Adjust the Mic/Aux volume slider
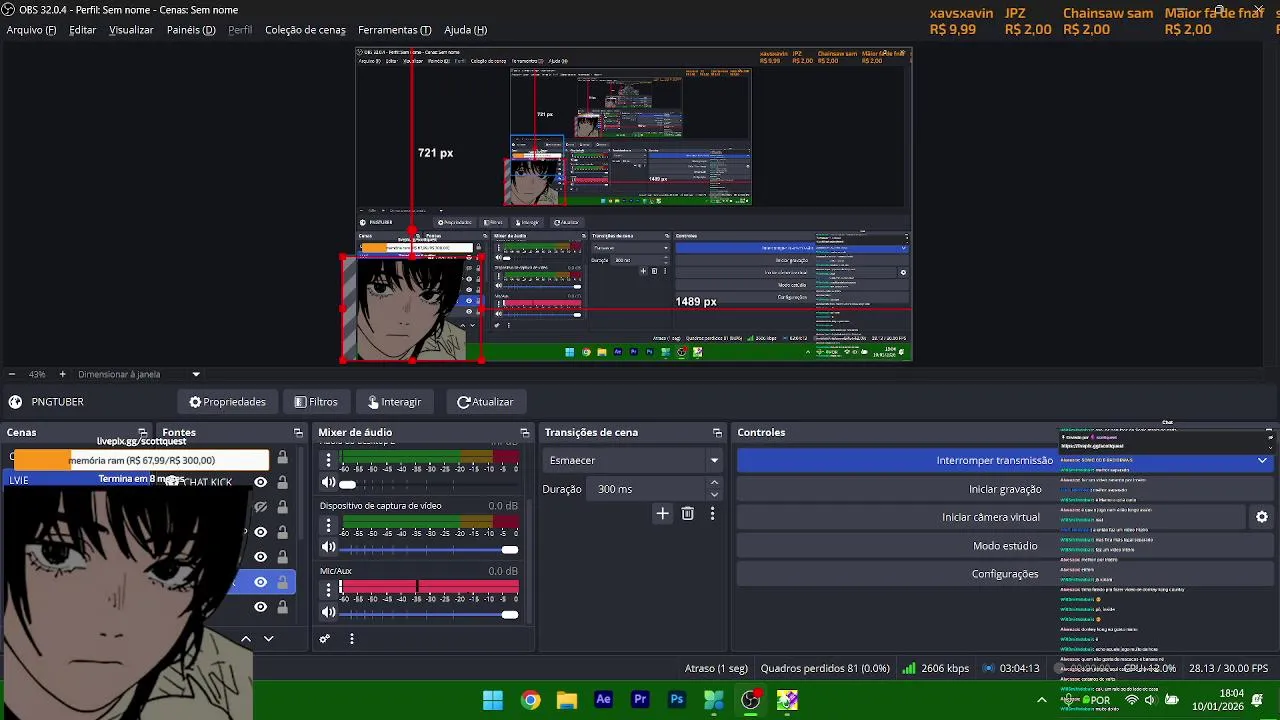This screenshot has width=1280, height=720. [429, 614]
